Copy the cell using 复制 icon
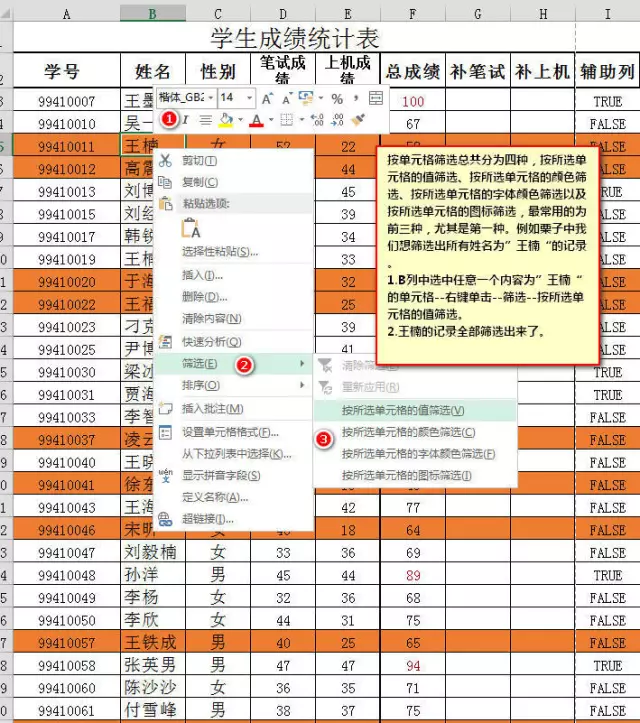The image size is (640, 723). (165, 182)
